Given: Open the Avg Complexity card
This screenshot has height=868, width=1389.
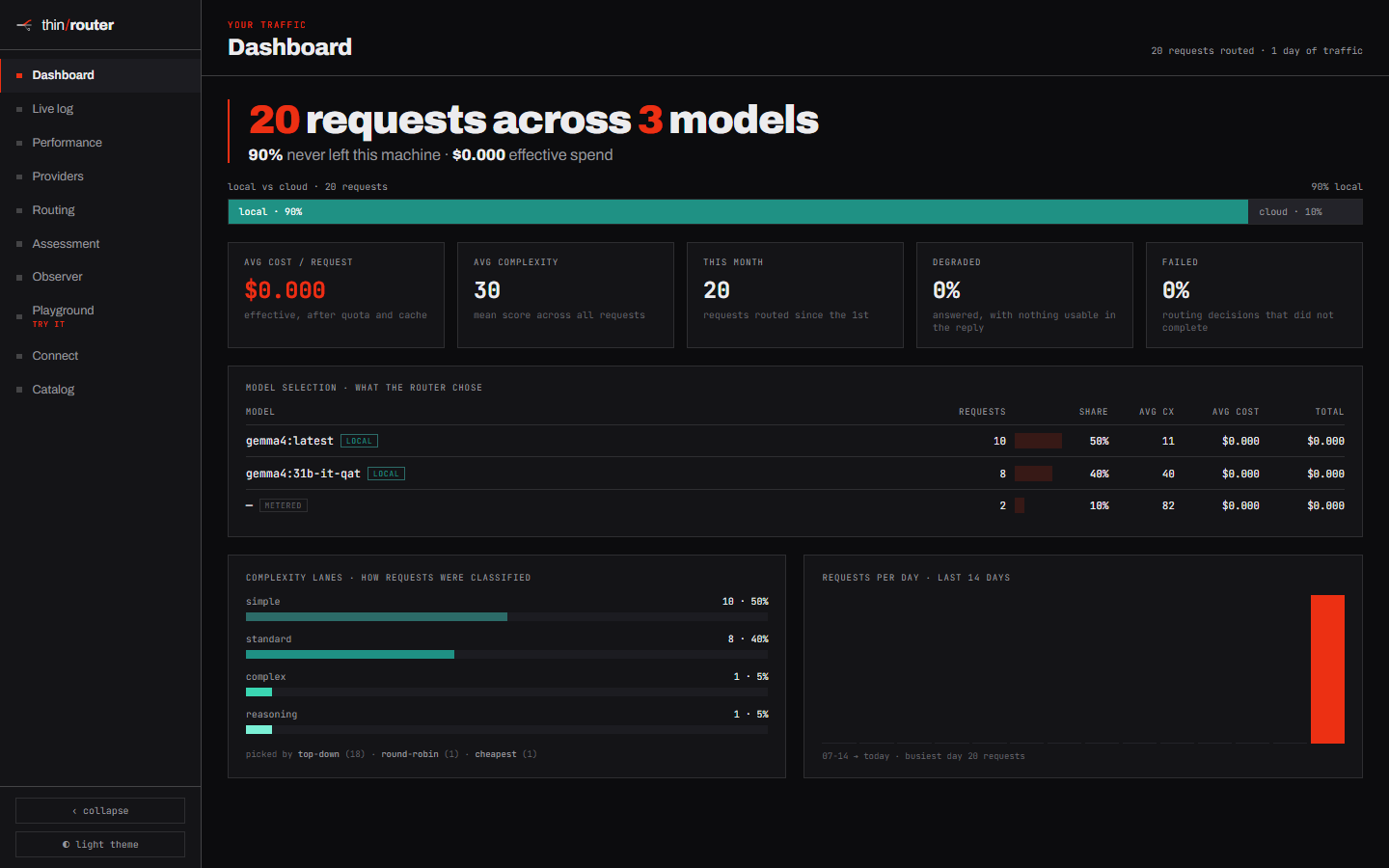Looking at the screenshot, I should pyautogui.click(x=565, y=295).
